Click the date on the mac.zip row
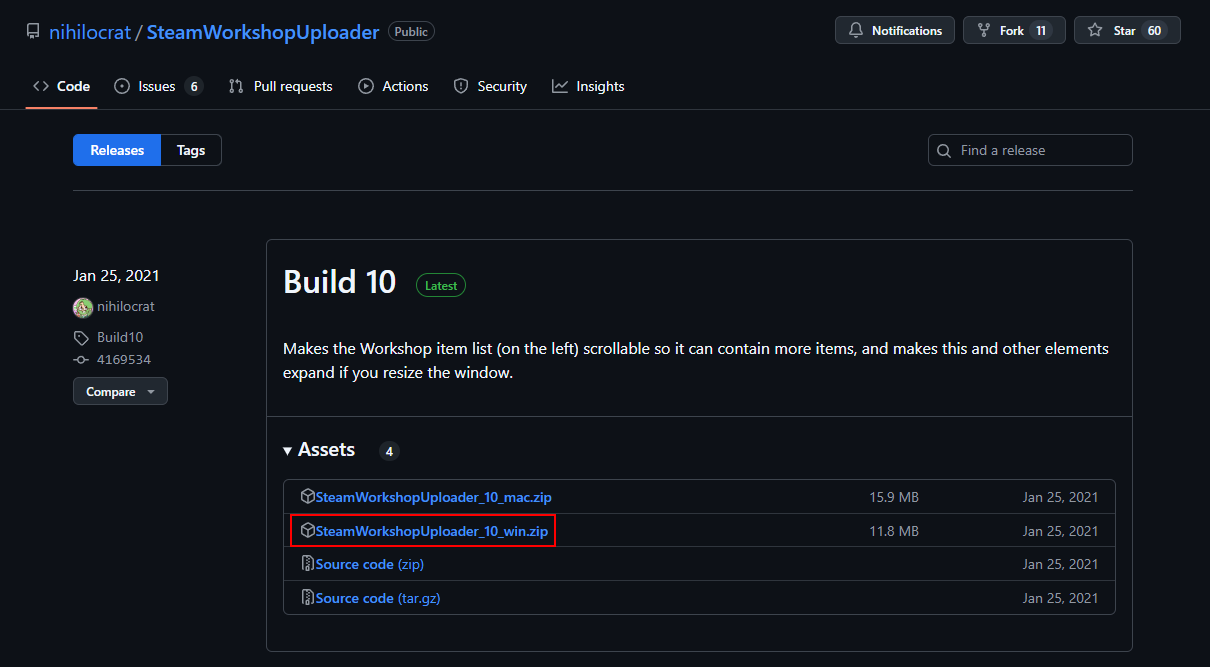1210x667 pixels. pos(1060,497)
